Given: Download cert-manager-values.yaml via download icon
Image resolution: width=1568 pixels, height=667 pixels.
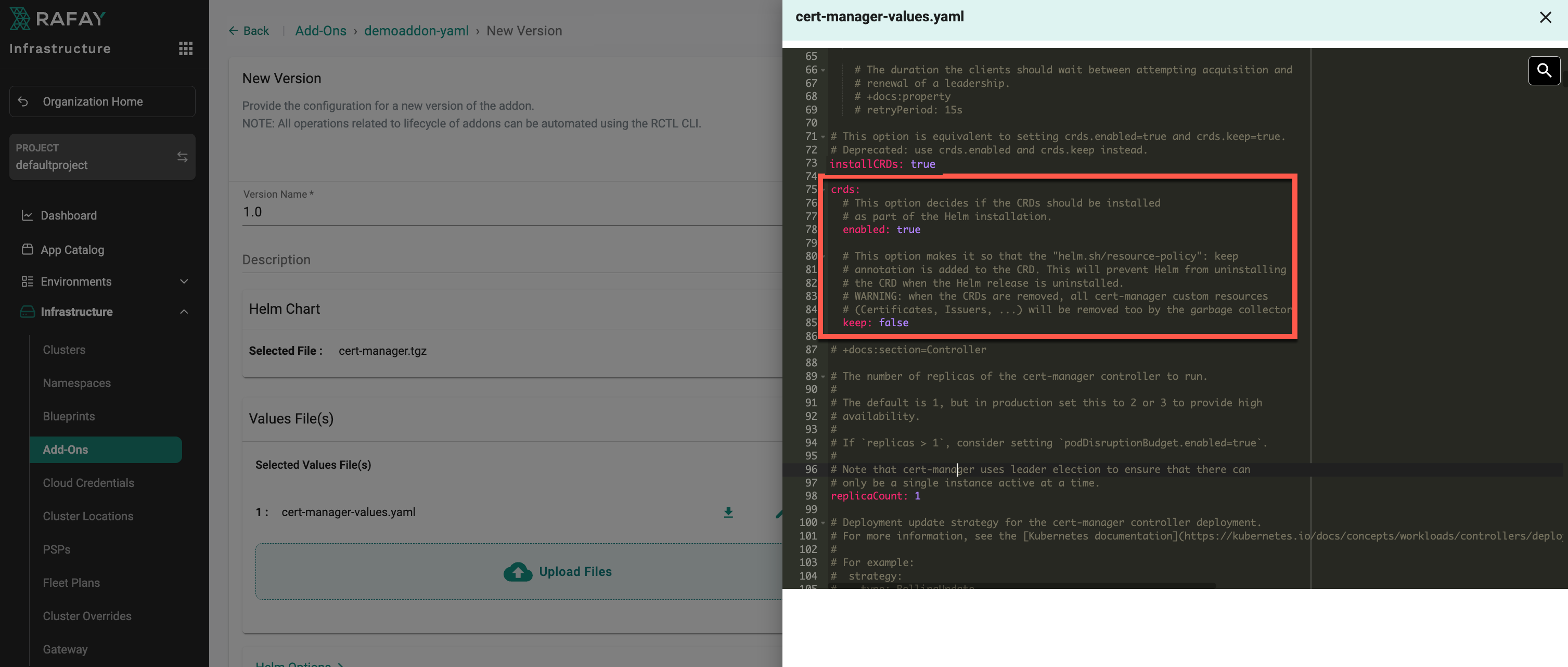Looking at the screenshot, I should point(728,512).
